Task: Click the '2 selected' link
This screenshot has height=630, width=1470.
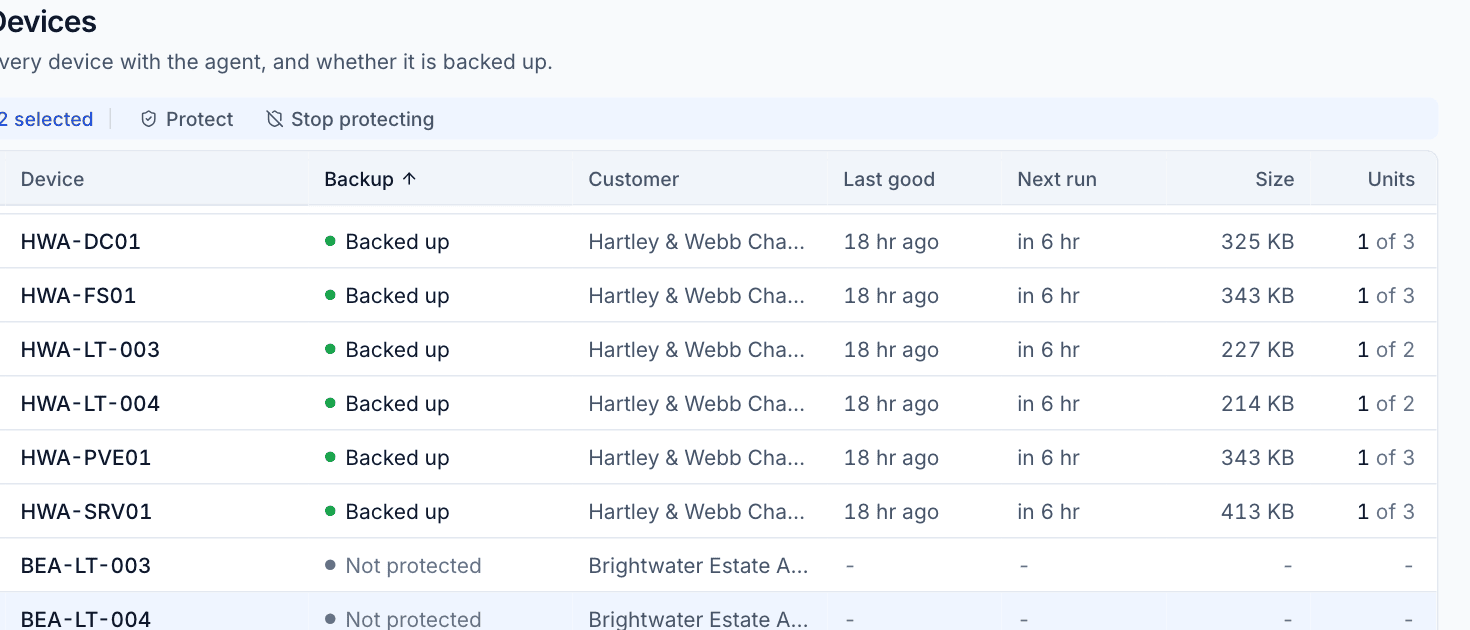Action: pyautogui.click(x=46, y=119)
